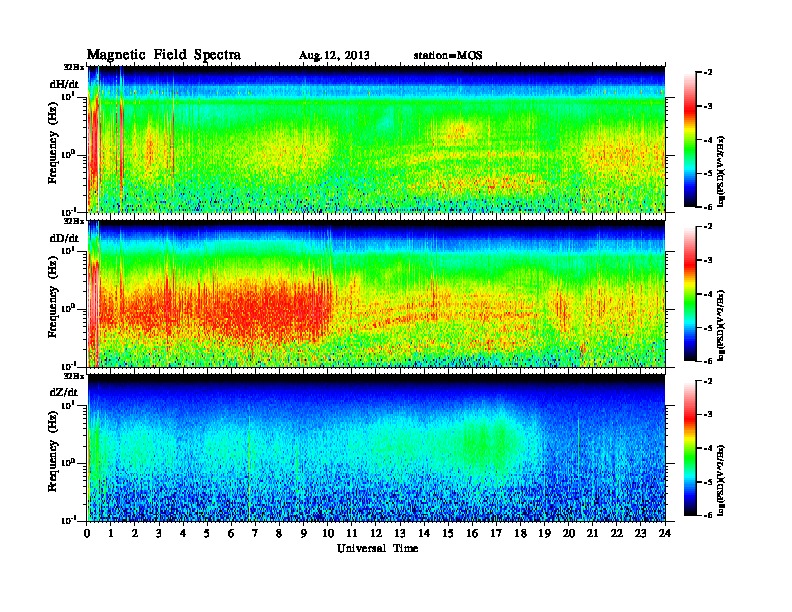Click hour '10' on the time axis
The height and width of the screenshot is (612, 792).
(x=328, y=534)
